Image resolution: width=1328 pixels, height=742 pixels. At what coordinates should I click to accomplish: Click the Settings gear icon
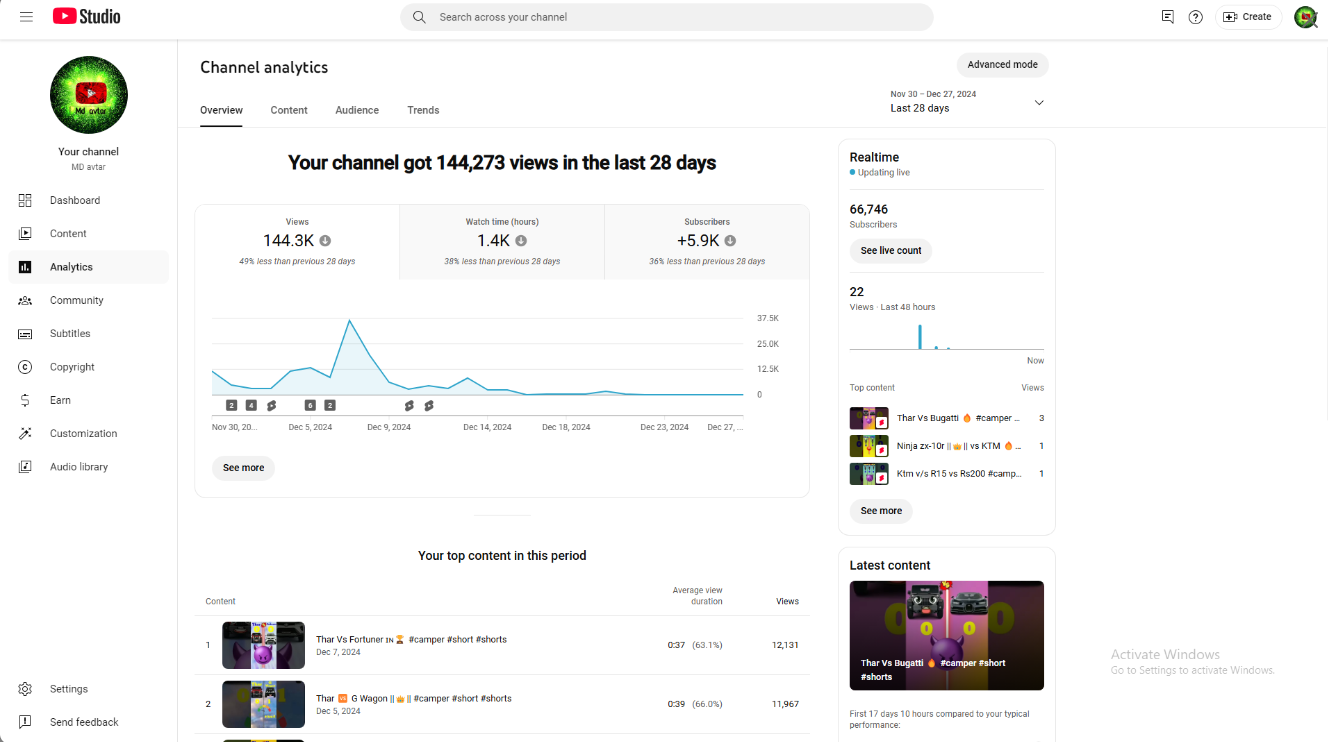(25, 689)
